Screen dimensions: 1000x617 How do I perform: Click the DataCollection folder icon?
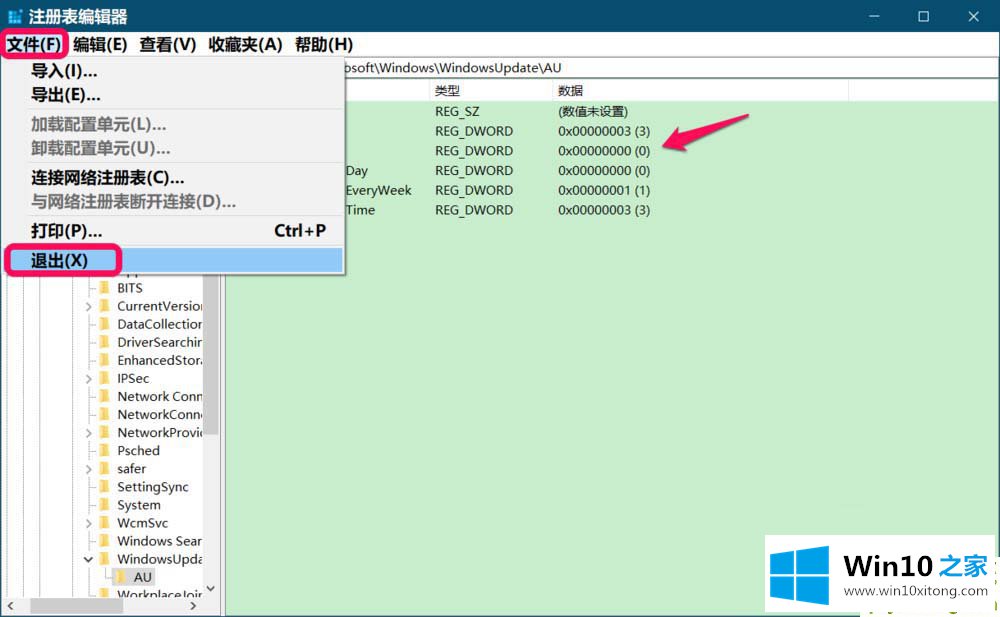(x=105, y=323)
